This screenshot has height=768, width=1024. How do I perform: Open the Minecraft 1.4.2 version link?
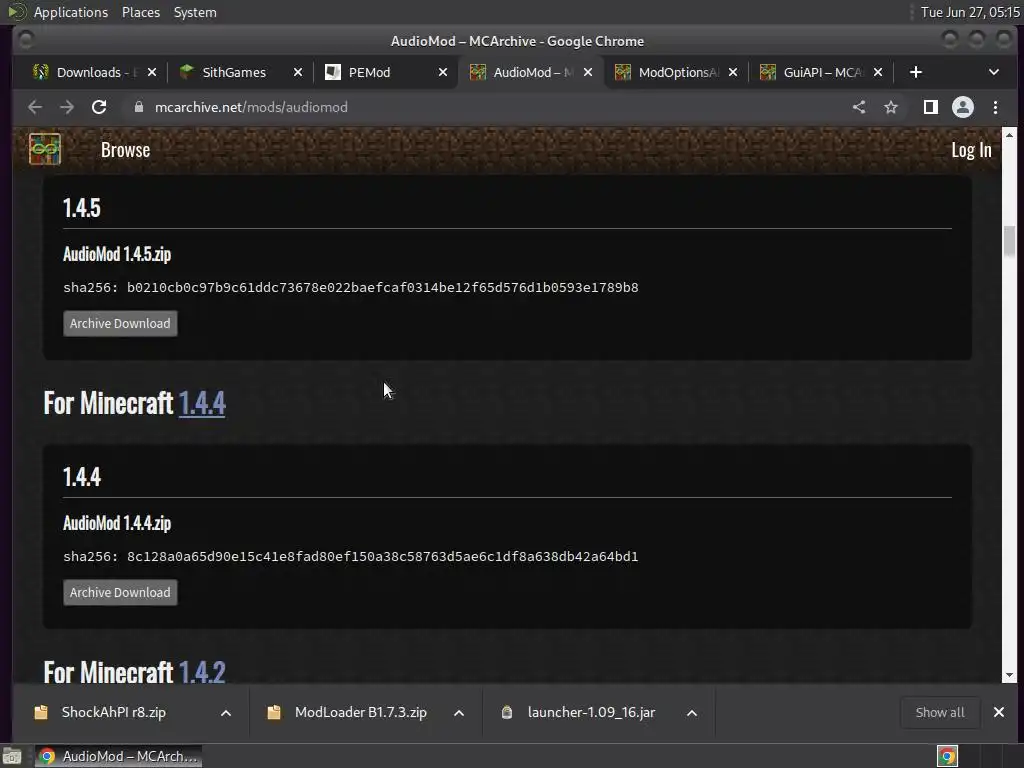point(202,672)
